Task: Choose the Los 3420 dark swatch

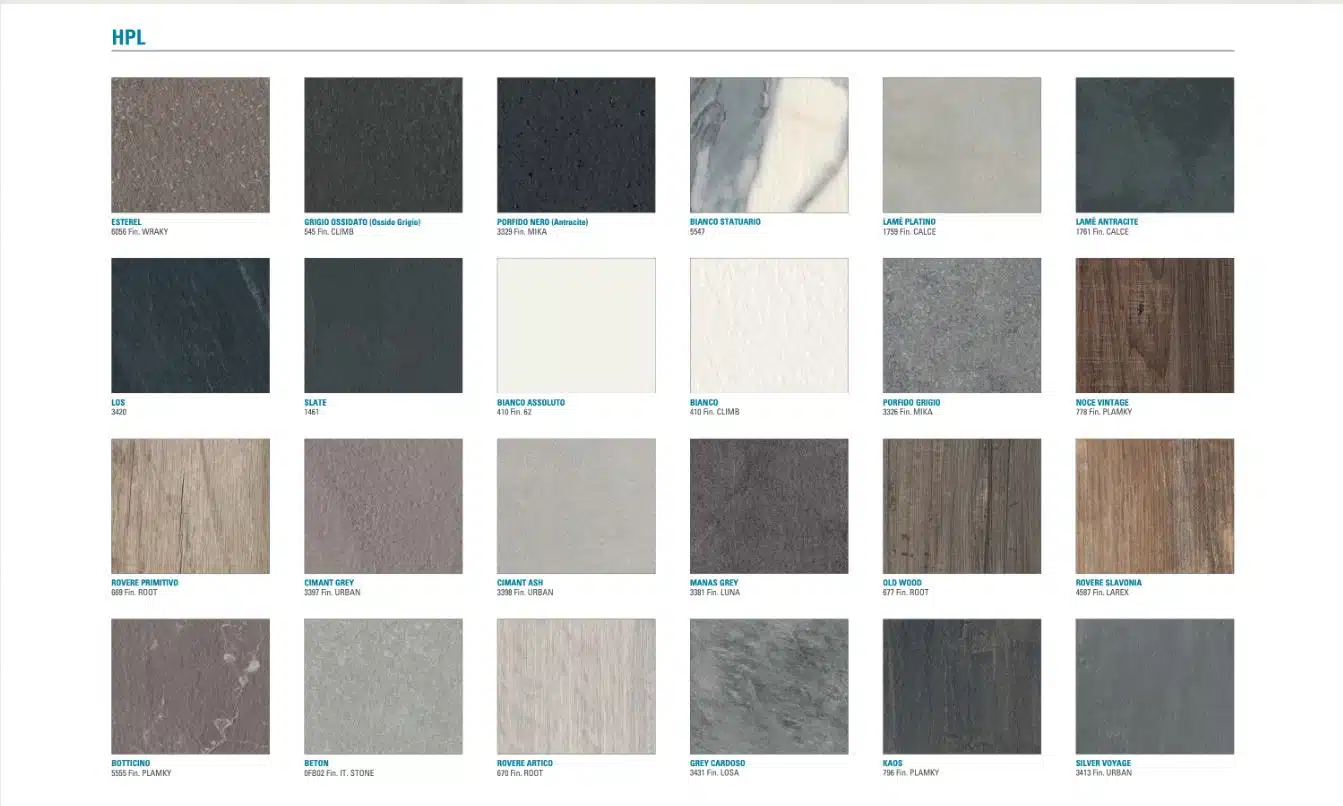Action: point(190,325)
